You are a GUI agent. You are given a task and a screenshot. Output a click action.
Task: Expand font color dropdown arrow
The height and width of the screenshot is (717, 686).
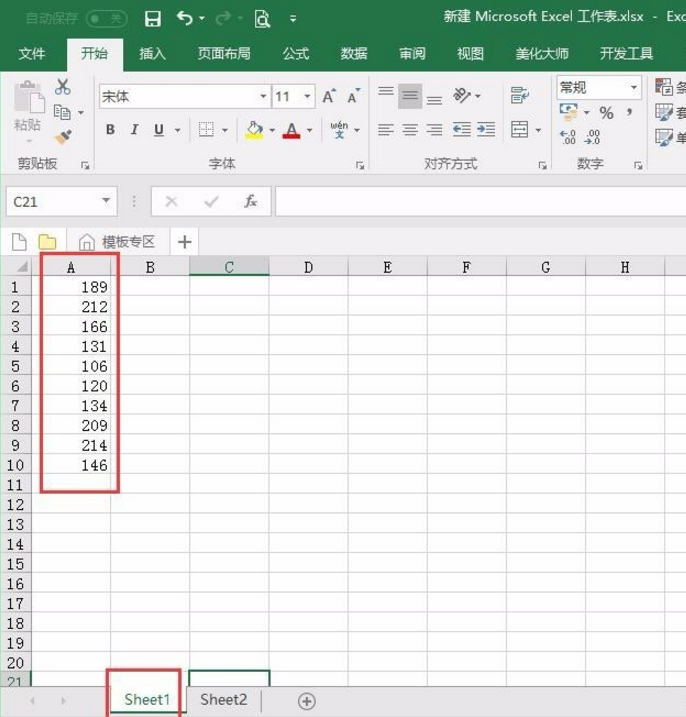(x=310, y=130)
